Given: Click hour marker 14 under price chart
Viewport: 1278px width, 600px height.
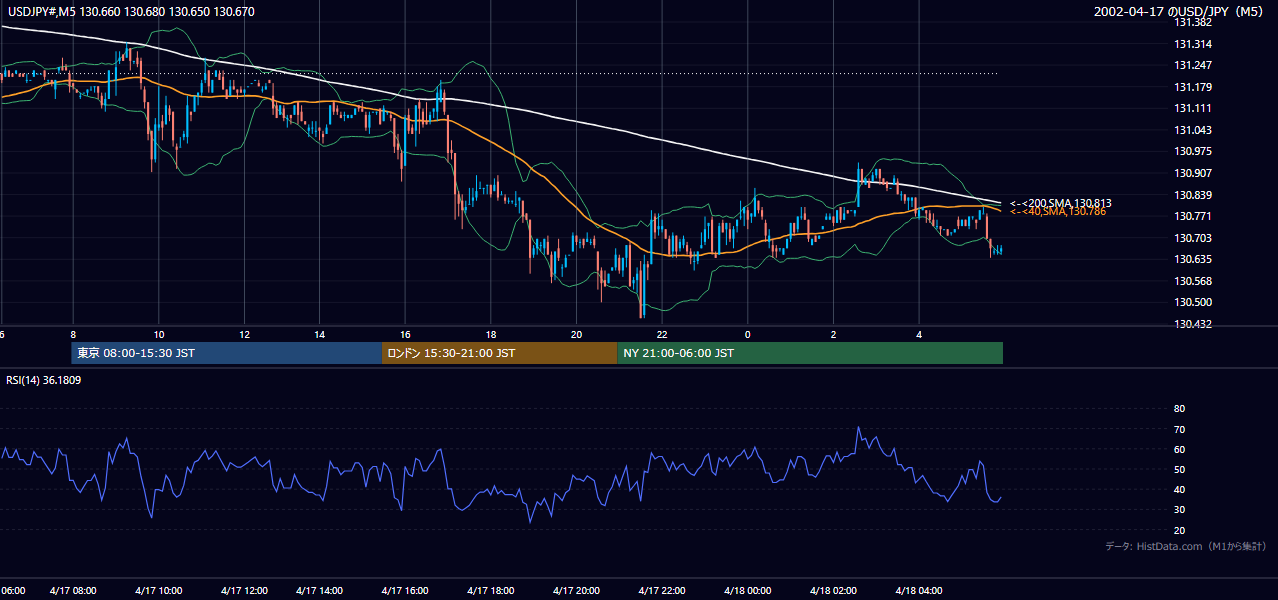Looking at the screenshot, I should [320, 335].
